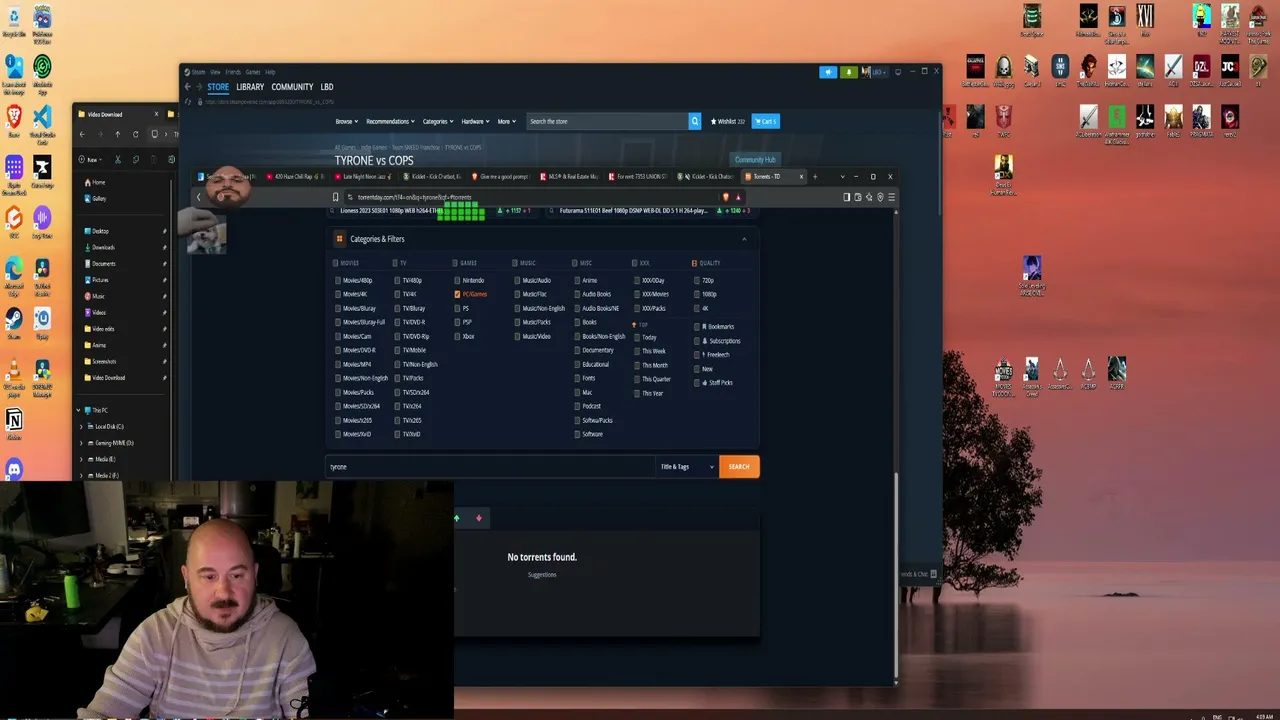Open the Lioness 2023 S03E01 torrent link
The width and height of the screenshot is (1280, 720).
point(391,211)
